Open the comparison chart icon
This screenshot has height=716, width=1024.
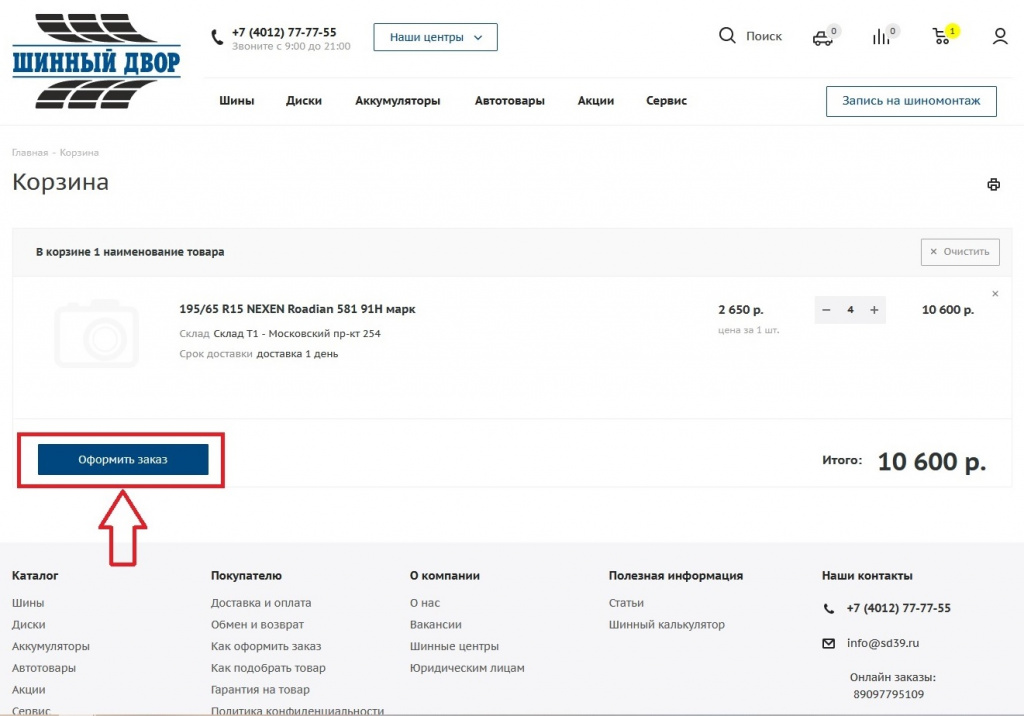pos(881,37)
